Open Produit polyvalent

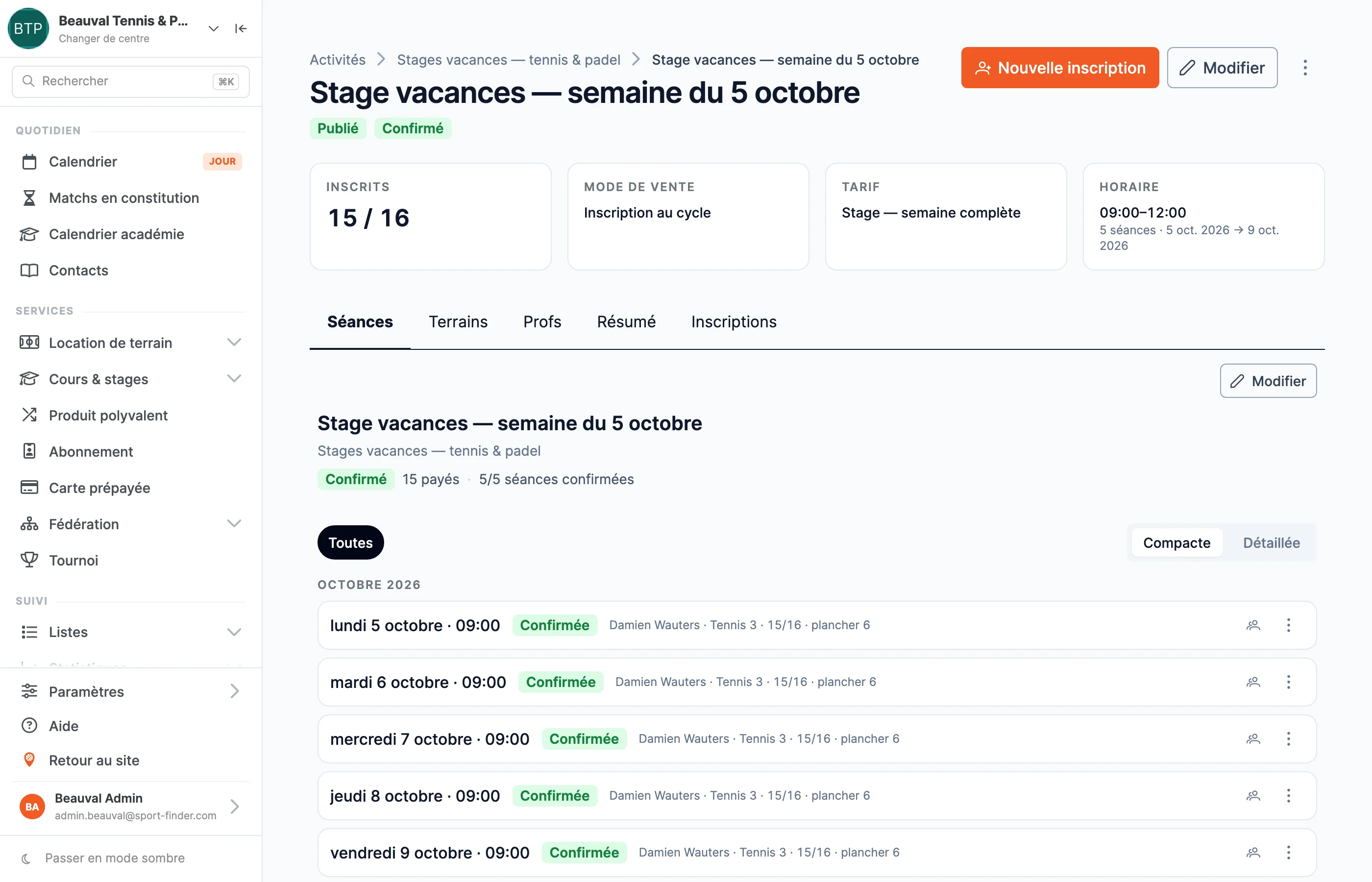click(x=131, y=415)
